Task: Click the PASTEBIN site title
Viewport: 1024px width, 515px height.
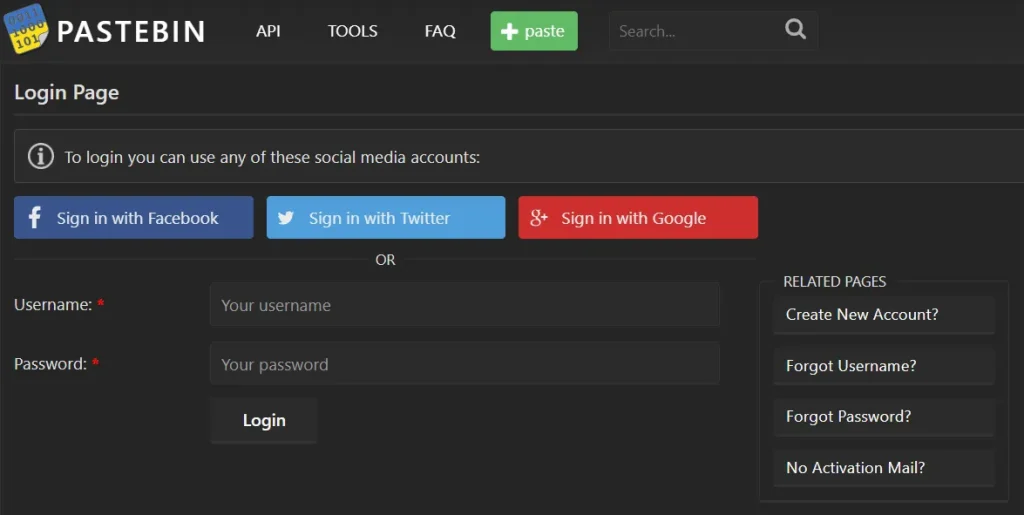Action: click(x=131, y=31)
